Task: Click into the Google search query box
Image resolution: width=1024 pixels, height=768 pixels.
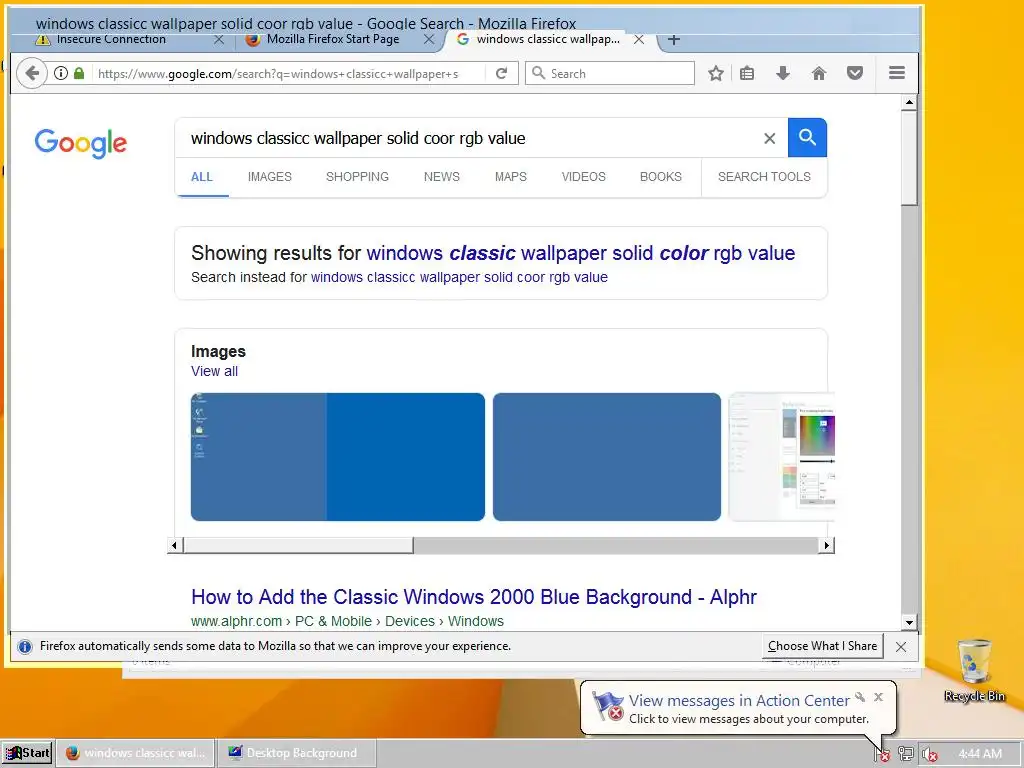Action: pos(470,138)
